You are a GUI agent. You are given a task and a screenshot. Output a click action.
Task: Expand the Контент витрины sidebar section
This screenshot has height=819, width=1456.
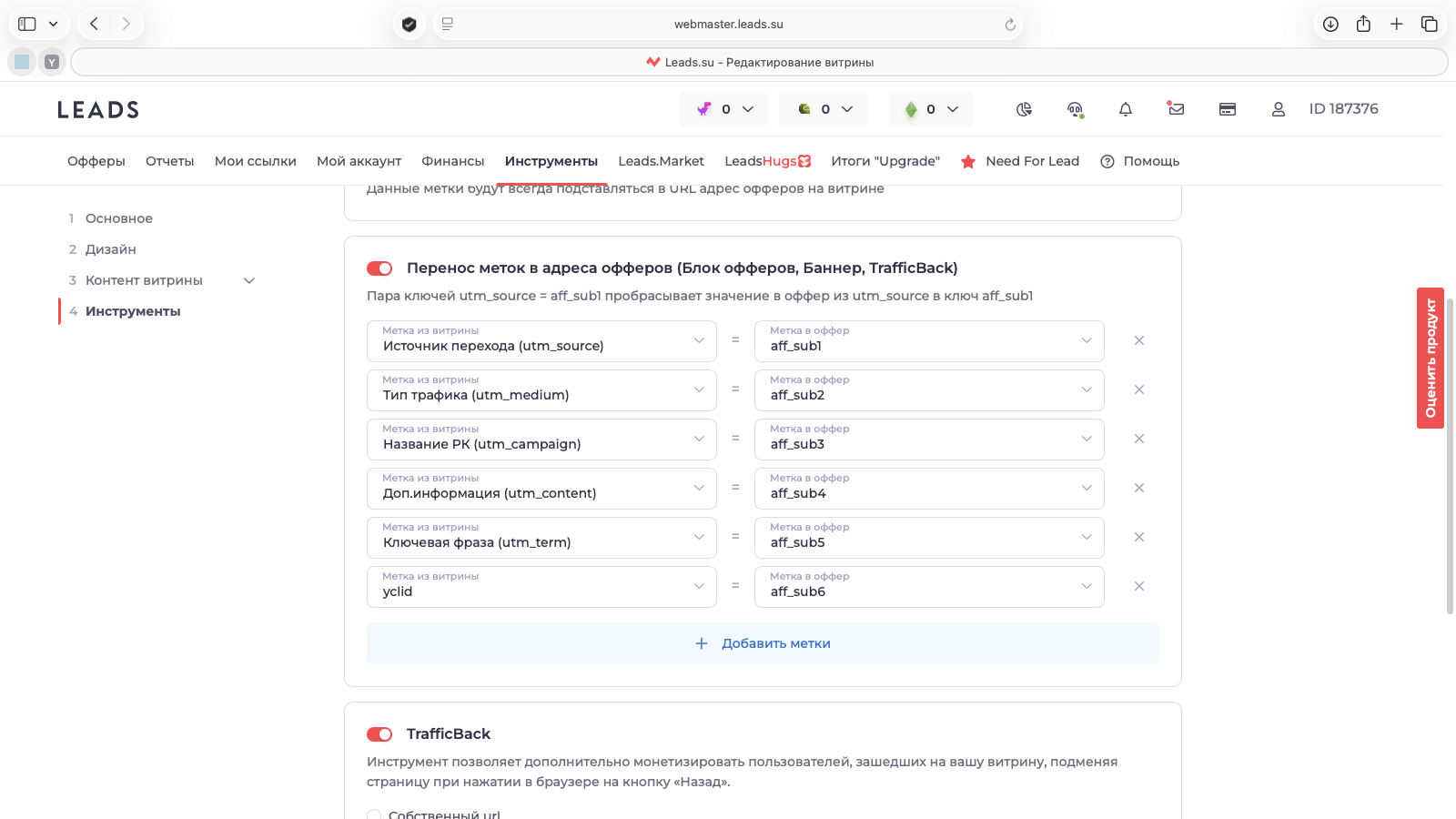[x=249, y=280]
